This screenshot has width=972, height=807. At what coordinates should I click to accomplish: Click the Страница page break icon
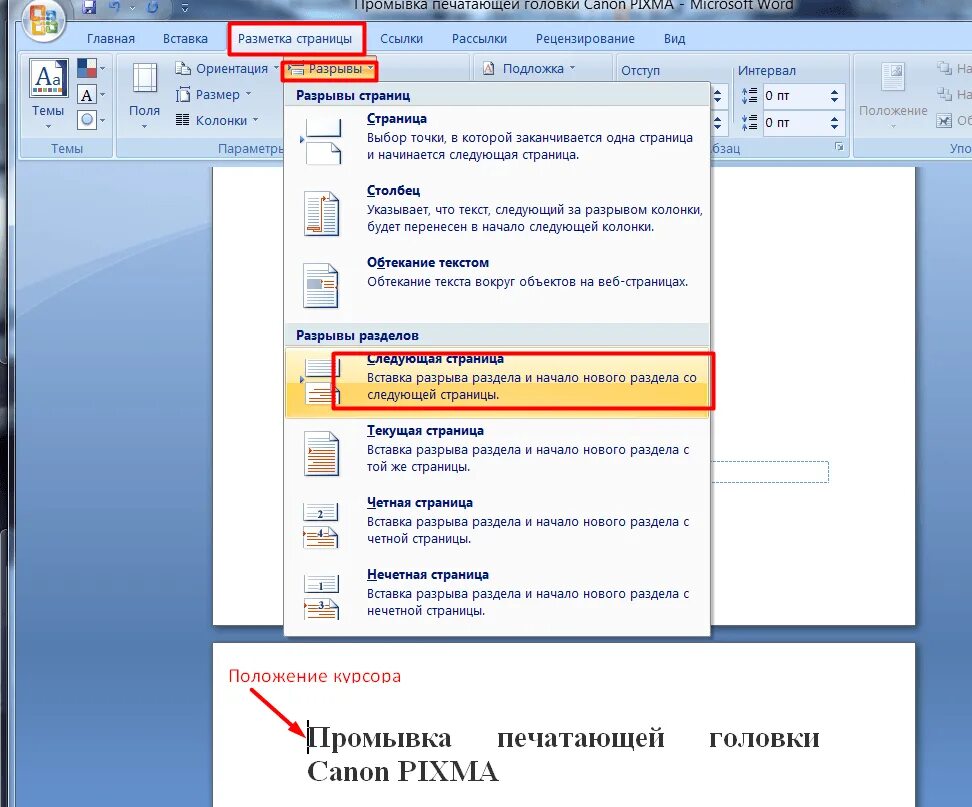tap(321, 142)
